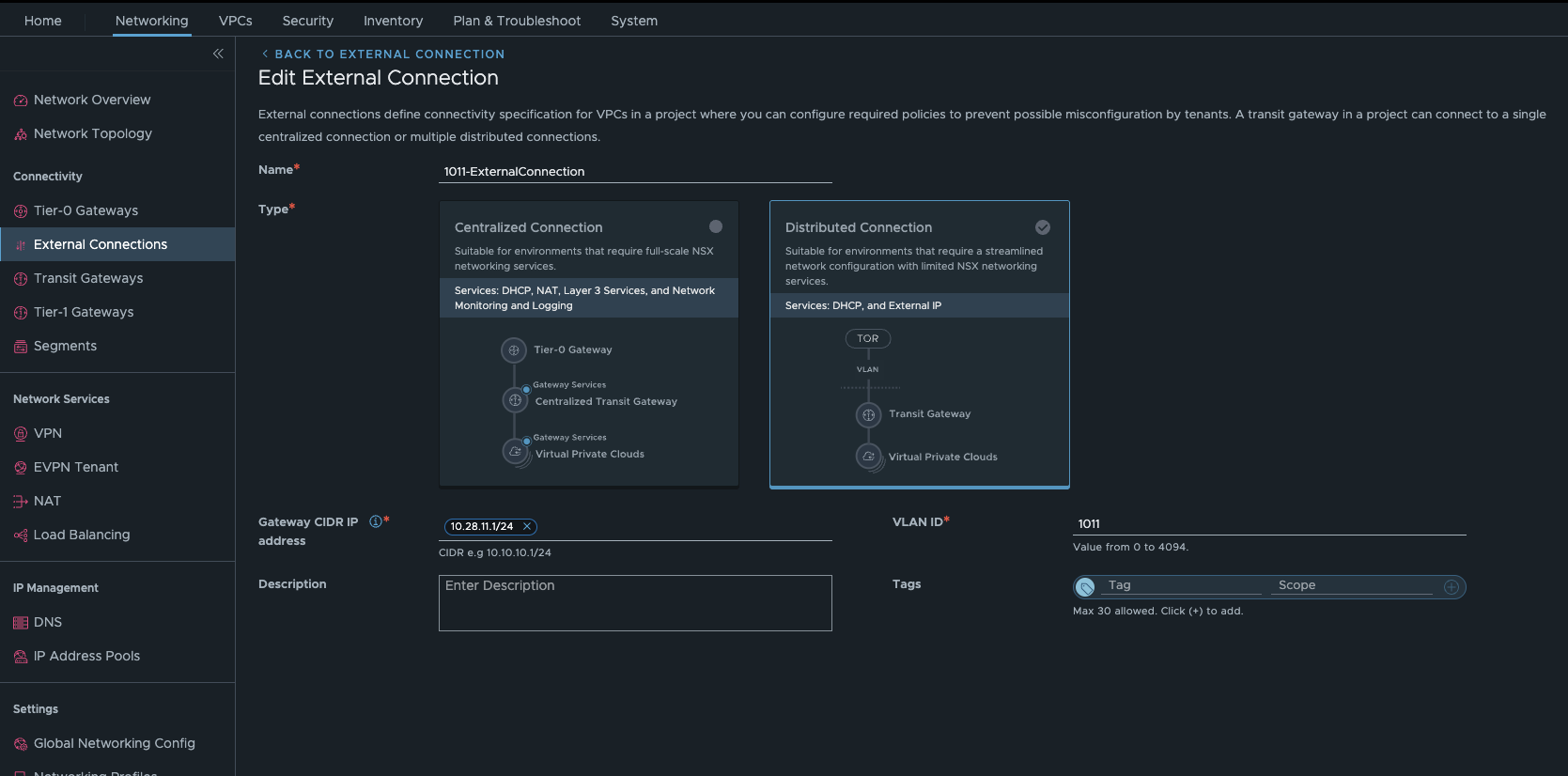Viewport: 1568px width, 776px height.
Task: Click the Description text area
Action: tap(635, 603)
